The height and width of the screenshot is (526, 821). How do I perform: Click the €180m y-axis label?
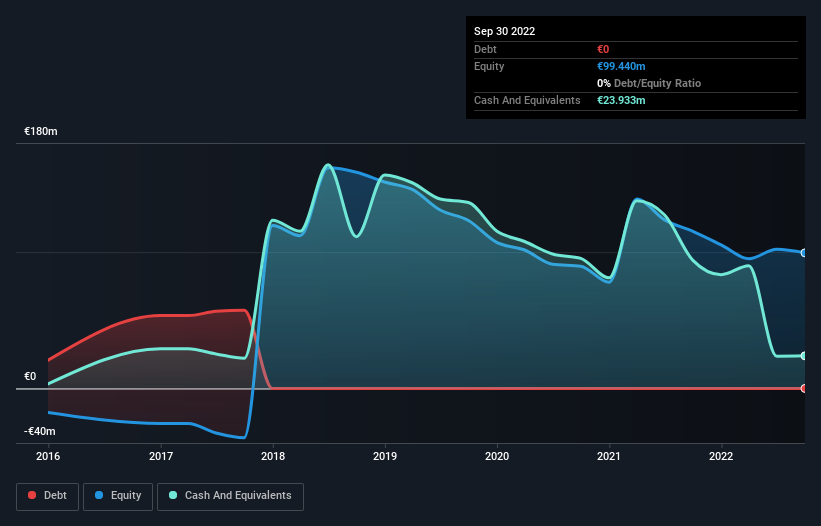click(x=41, y=131)
